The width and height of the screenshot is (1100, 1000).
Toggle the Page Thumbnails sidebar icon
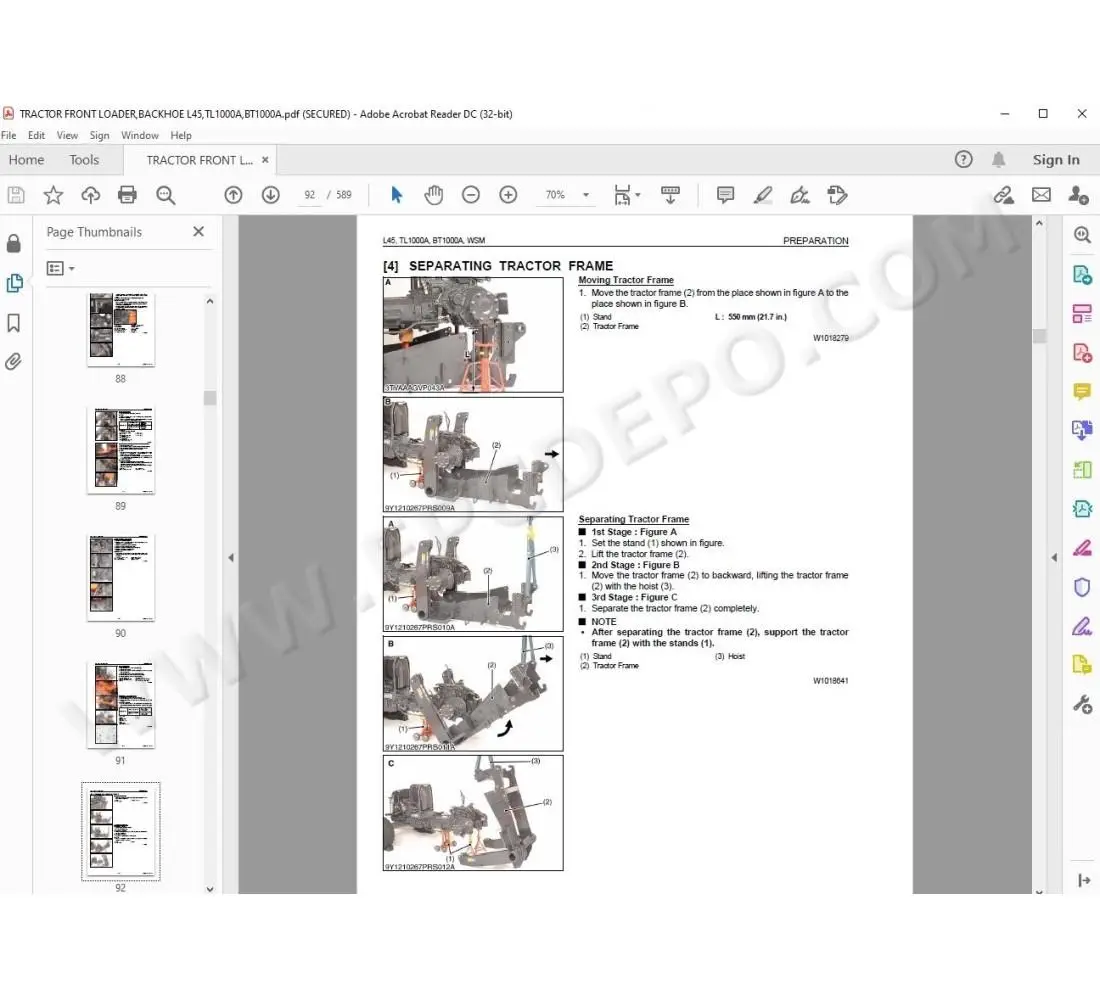click(x=14, y=283)
